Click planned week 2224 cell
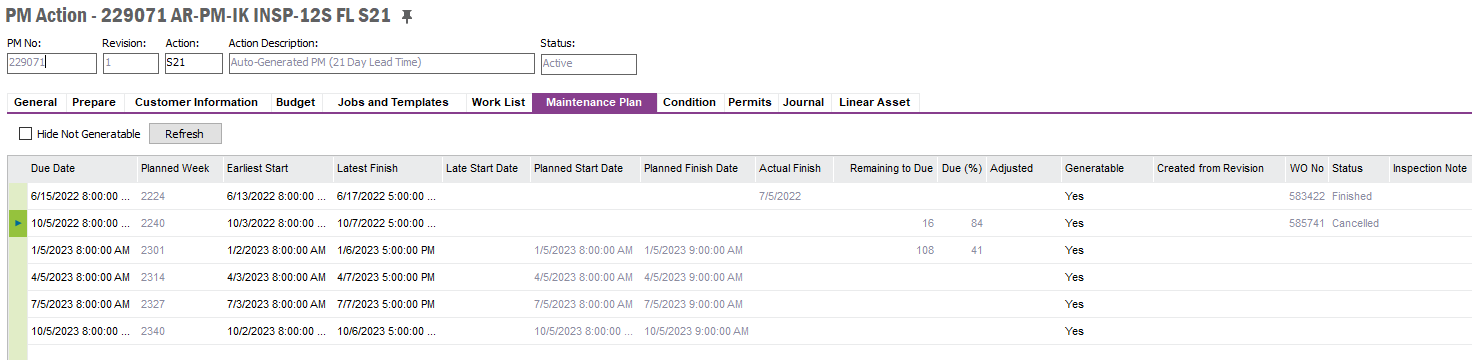The height and width of the screenshot is (360, 1472). click(x=180, y=196)
